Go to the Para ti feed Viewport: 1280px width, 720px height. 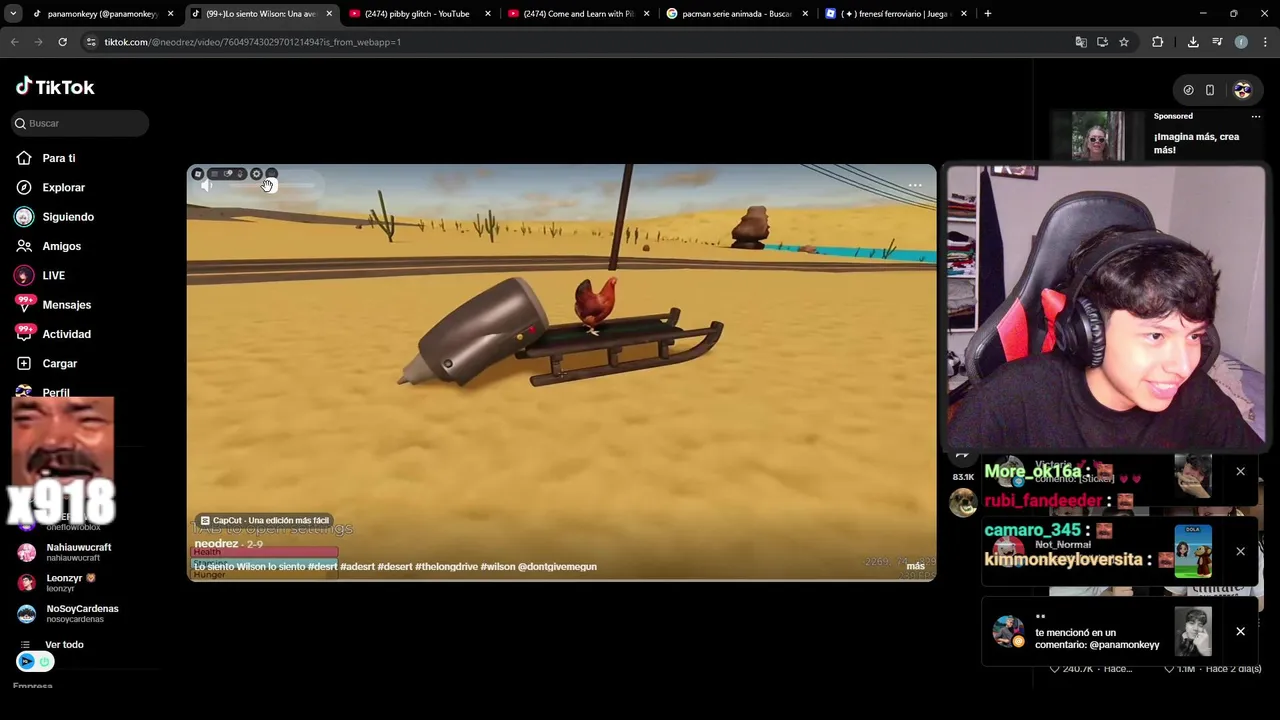coord(58,158)
